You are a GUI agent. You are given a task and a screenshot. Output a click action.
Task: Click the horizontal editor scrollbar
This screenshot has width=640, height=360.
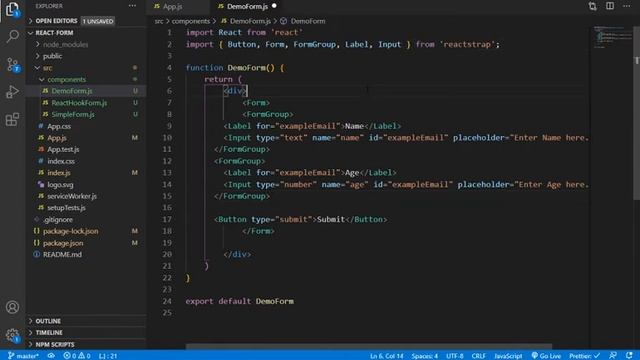369,347
